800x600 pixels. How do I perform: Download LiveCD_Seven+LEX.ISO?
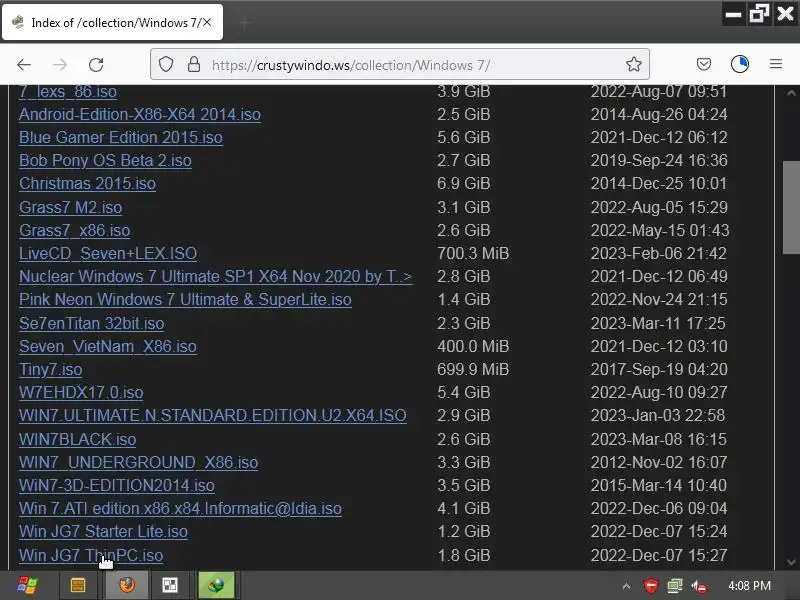click(x=108, y=253)
